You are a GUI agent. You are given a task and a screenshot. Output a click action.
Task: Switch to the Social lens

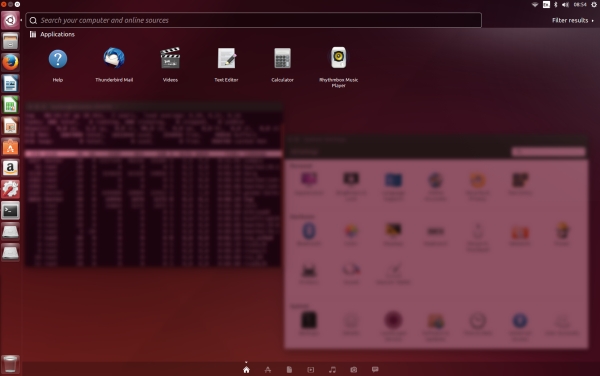pyautogui.click(x=375, y=369)
